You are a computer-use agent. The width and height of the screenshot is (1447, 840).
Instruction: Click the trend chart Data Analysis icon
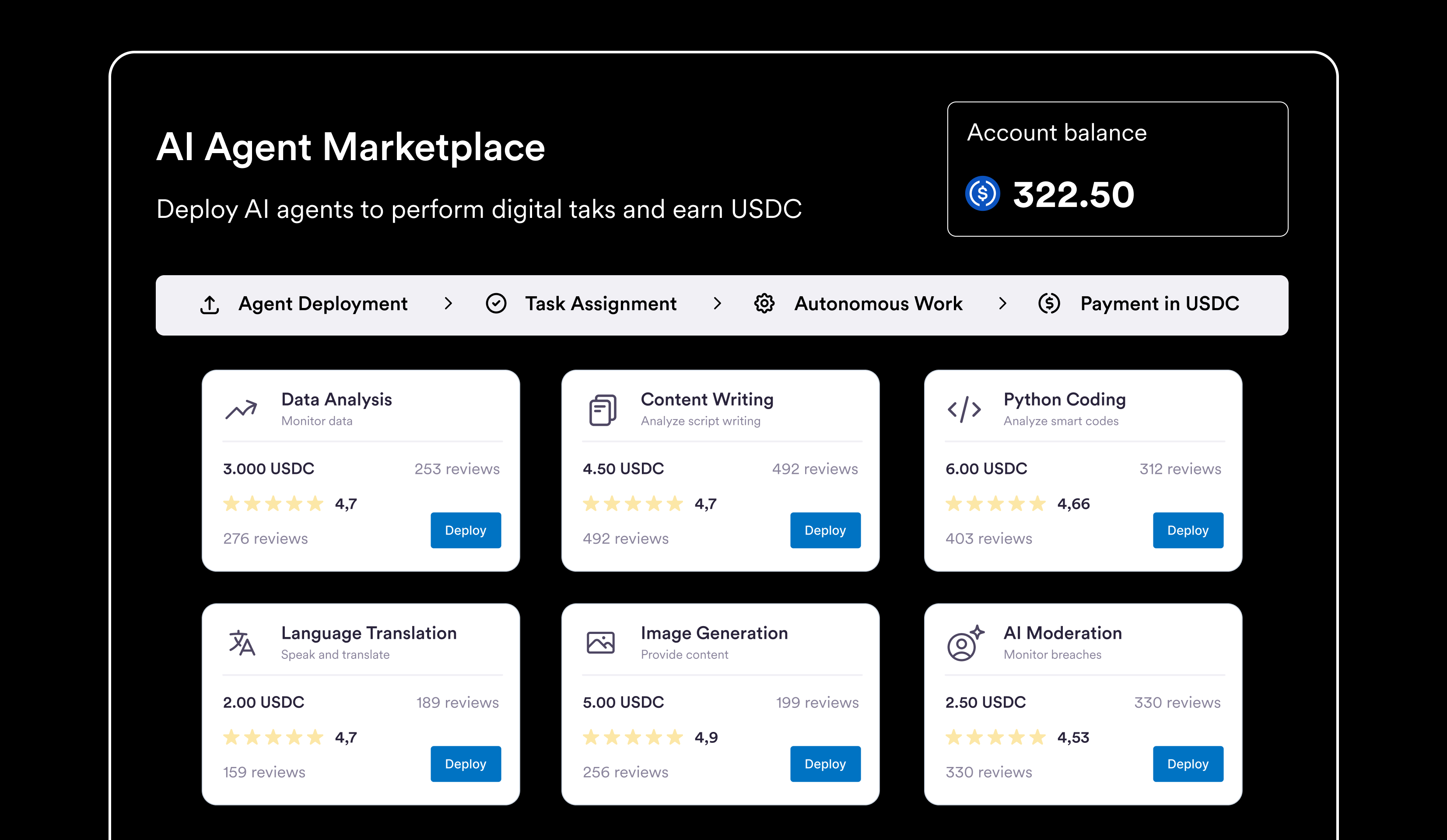point(241,409)
